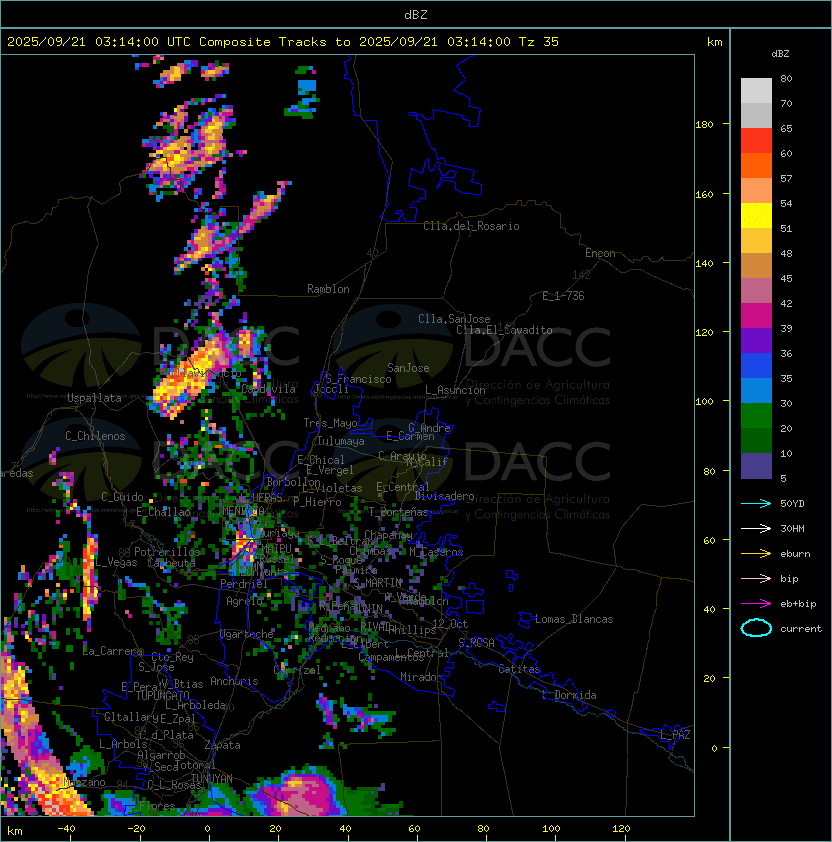Click the 'E_1-736' map label
This screenshot has width=832, height=842.
(x=563, y=296)
